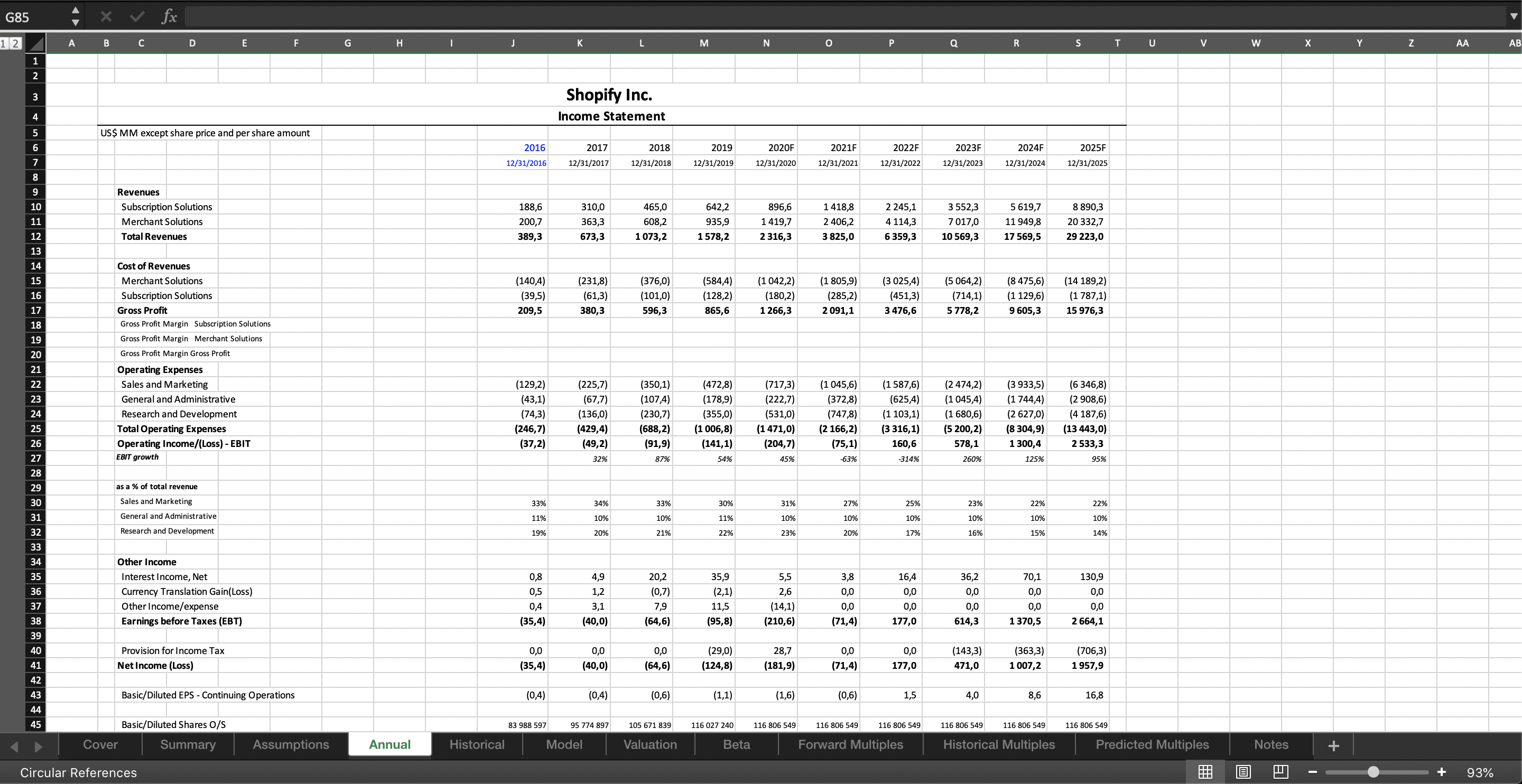Click Currency Translation Gain(Loss) label
This screenshot has height=784, width=1522.
(186, 591)
